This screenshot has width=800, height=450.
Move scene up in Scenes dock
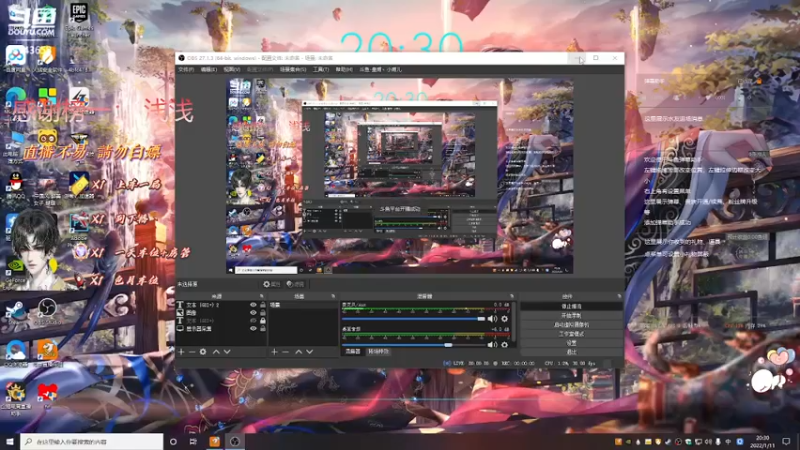click(x=298, y=352)
